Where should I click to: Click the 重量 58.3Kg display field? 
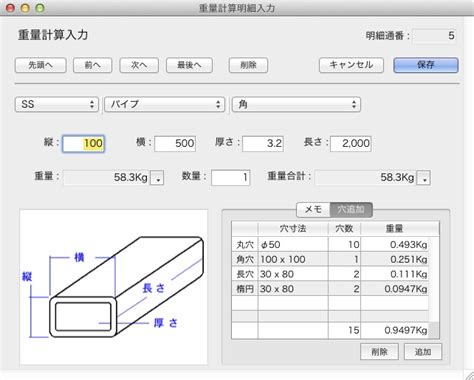(x=106, y=178)
